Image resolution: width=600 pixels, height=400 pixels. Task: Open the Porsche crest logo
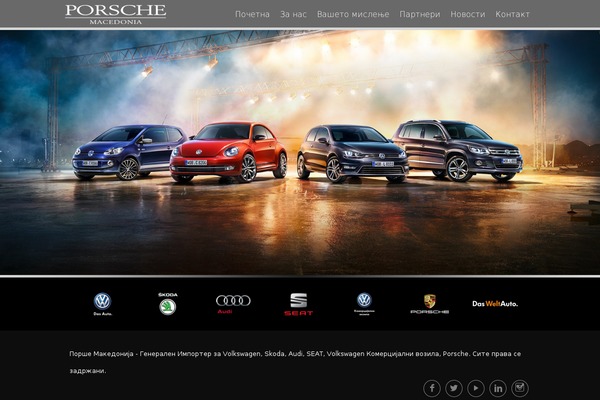pyautogui.click(x=429, y=304)
